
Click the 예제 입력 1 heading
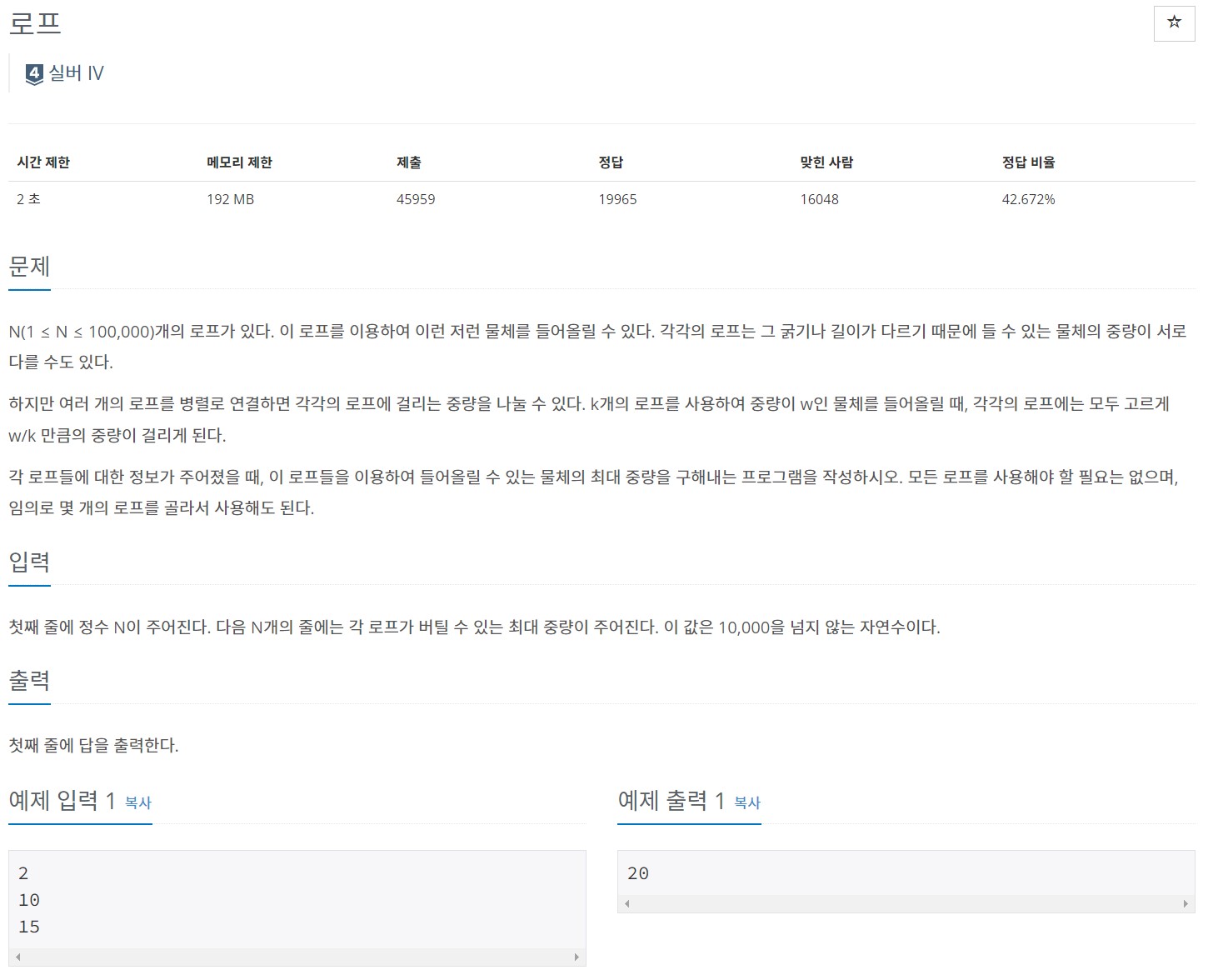coord(62,801)
